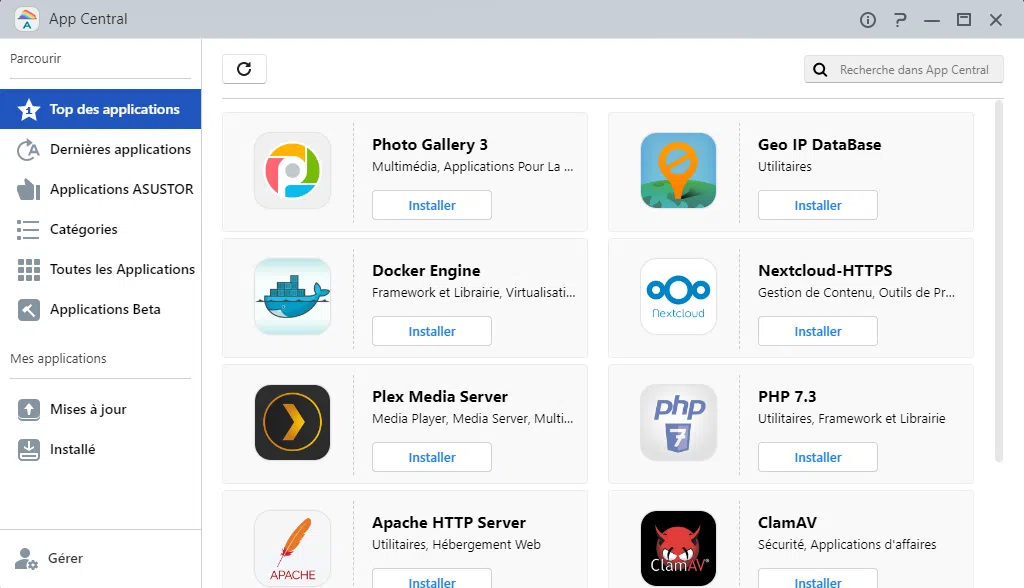Show Toutes les Applications
The height and width of the screenshot is (588, 1024).
[x=122, y=269]
